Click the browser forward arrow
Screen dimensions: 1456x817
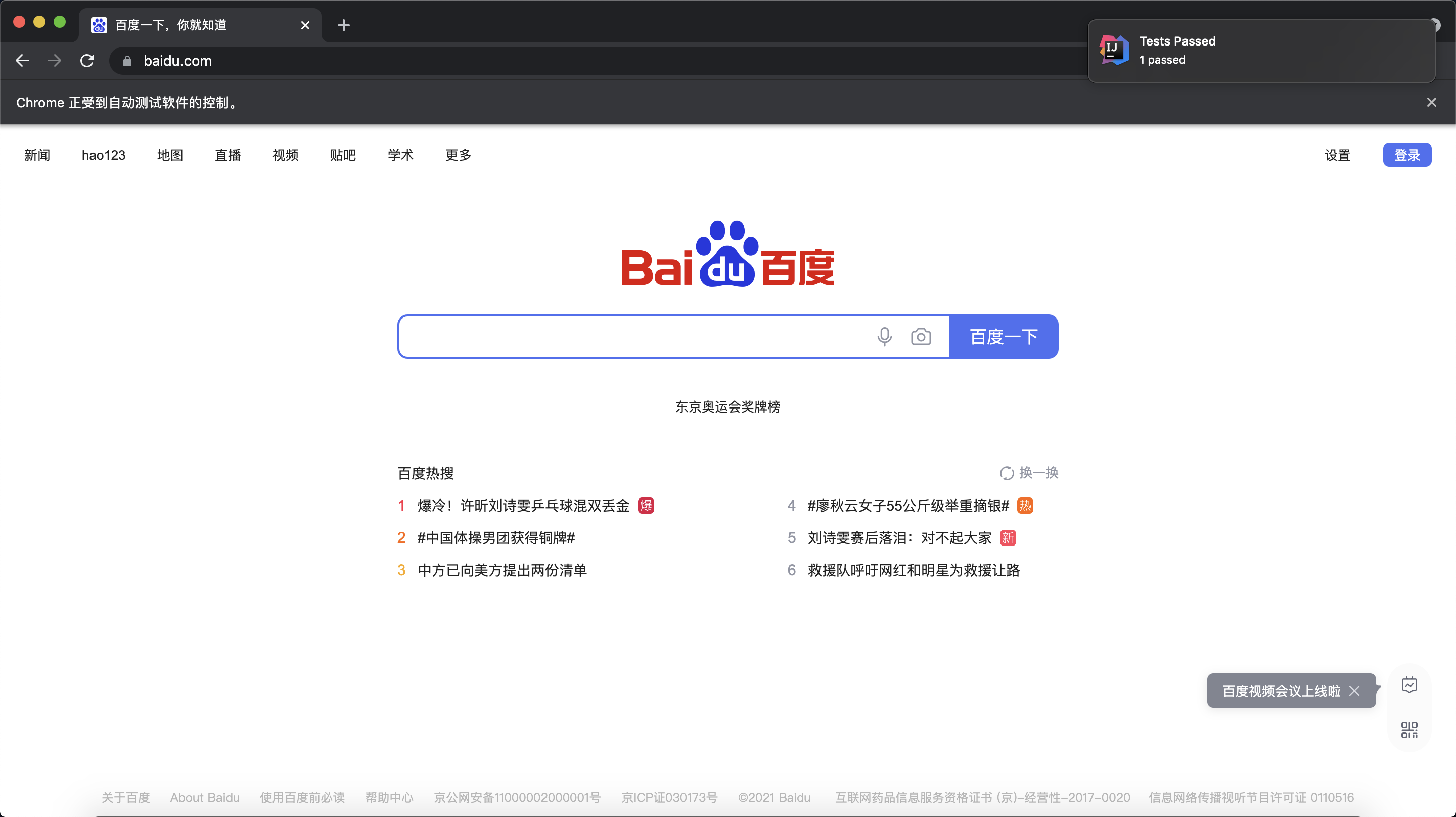click(x=55, y=61)
